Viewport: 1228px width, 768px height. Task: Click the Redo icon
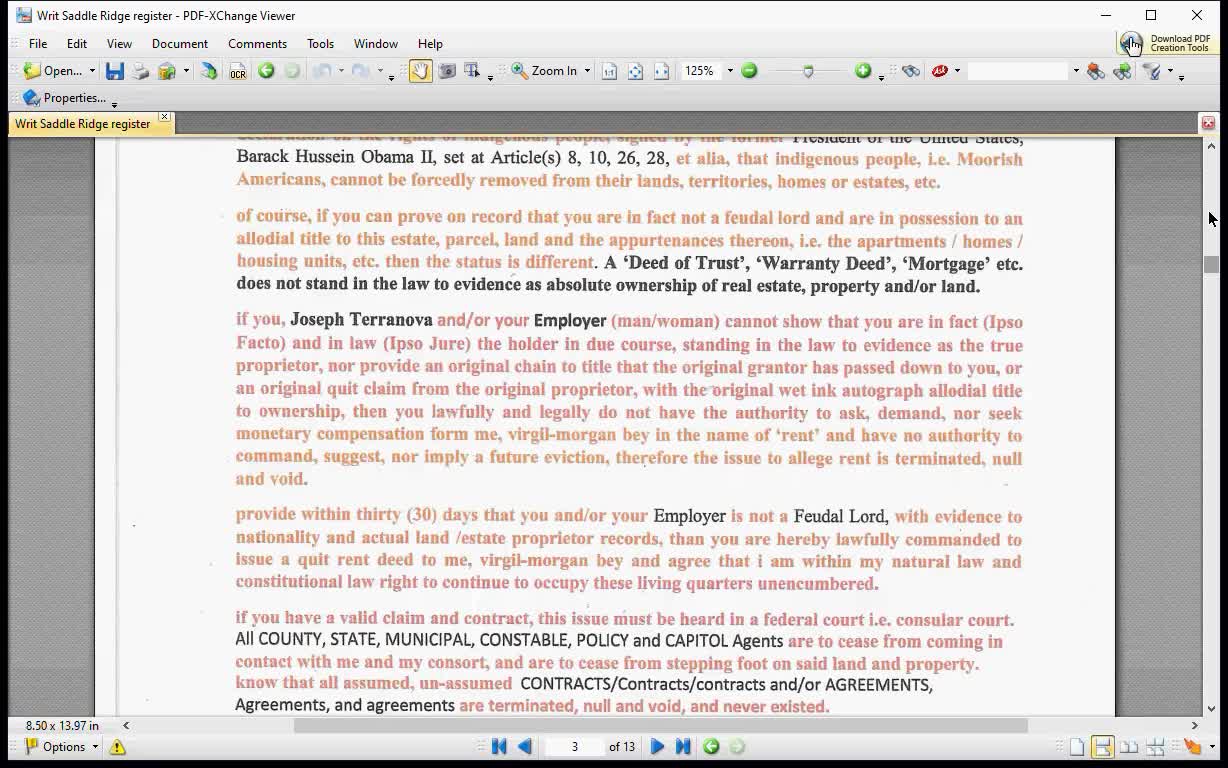[361, 71]
